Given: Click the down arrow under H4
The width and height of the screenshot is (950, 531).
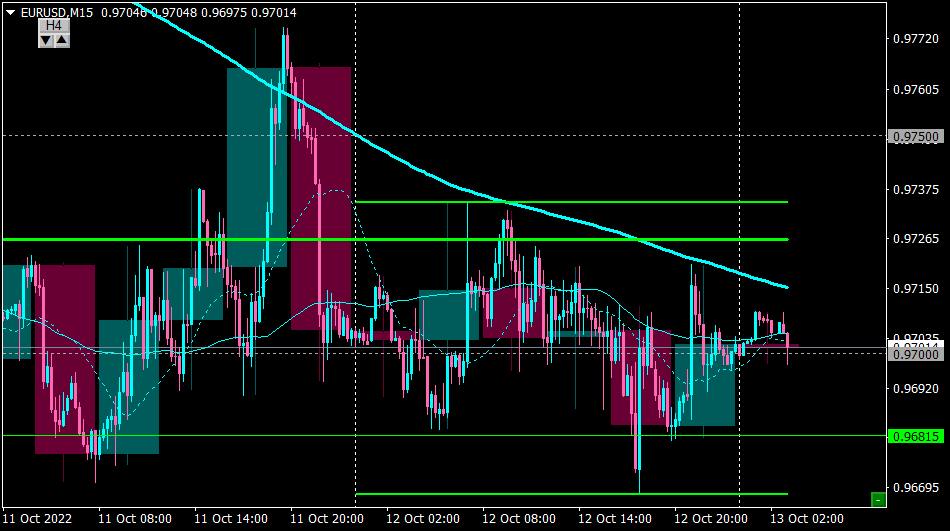Looking at the screenshot, I should pos(46,41).
